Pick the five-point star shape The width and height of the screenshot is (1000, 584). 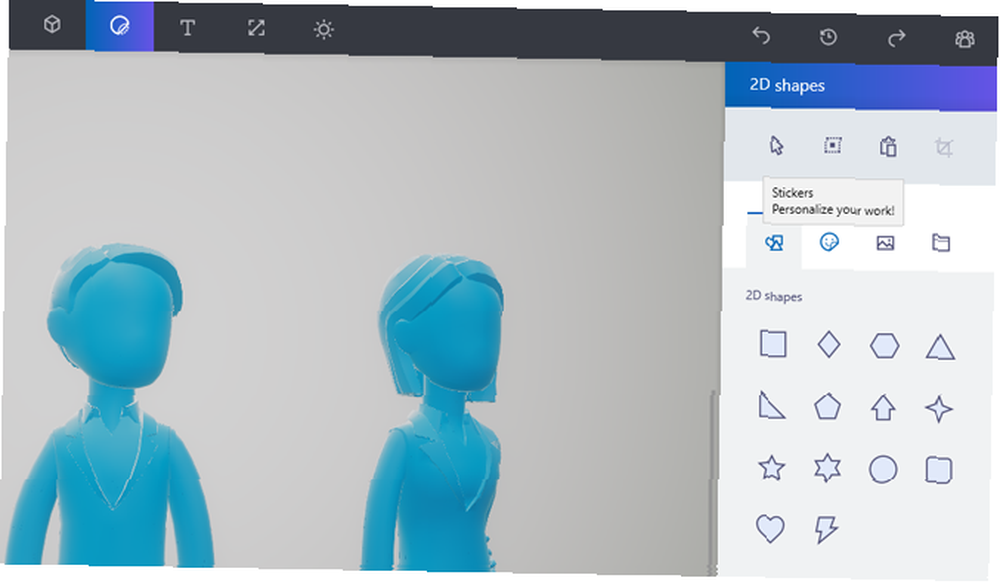(x=771, y=468)
